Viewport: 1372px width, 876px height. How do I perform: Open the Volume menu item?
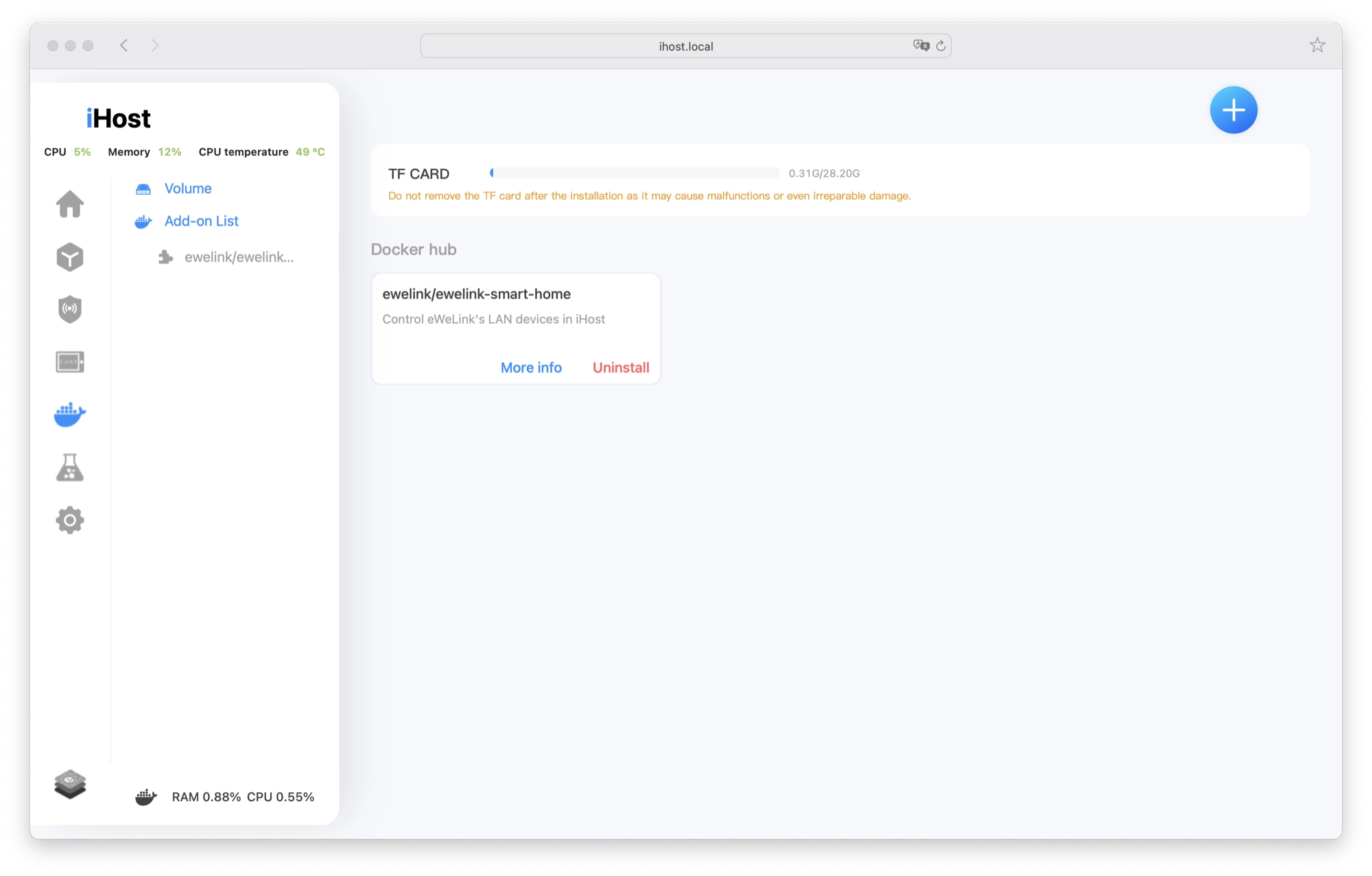(188, 189)
